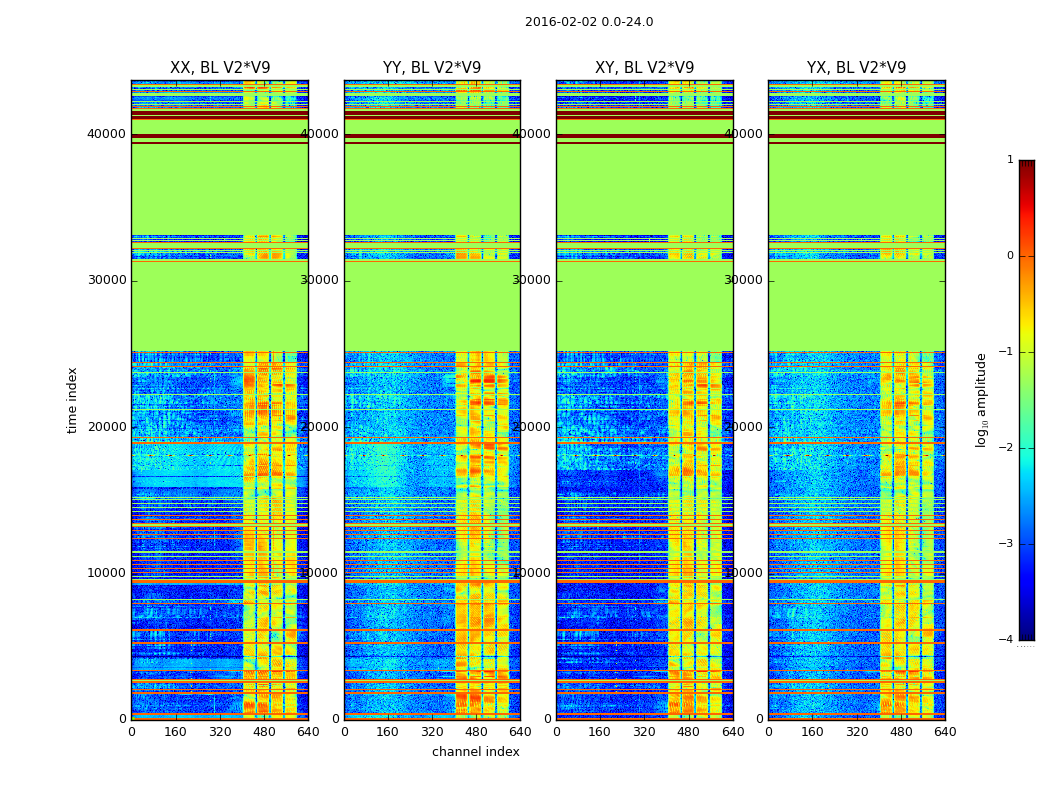Viewport: 1050px width, 800px height.
Task: Click the 10000 tick label on XX plot
Action: click(106, 573)
